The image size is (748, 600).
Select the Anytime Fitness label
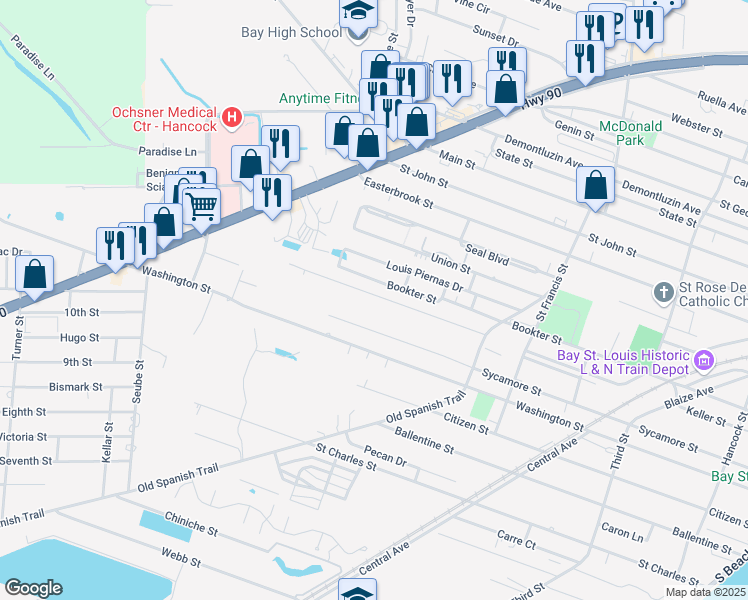pos(320,98)
